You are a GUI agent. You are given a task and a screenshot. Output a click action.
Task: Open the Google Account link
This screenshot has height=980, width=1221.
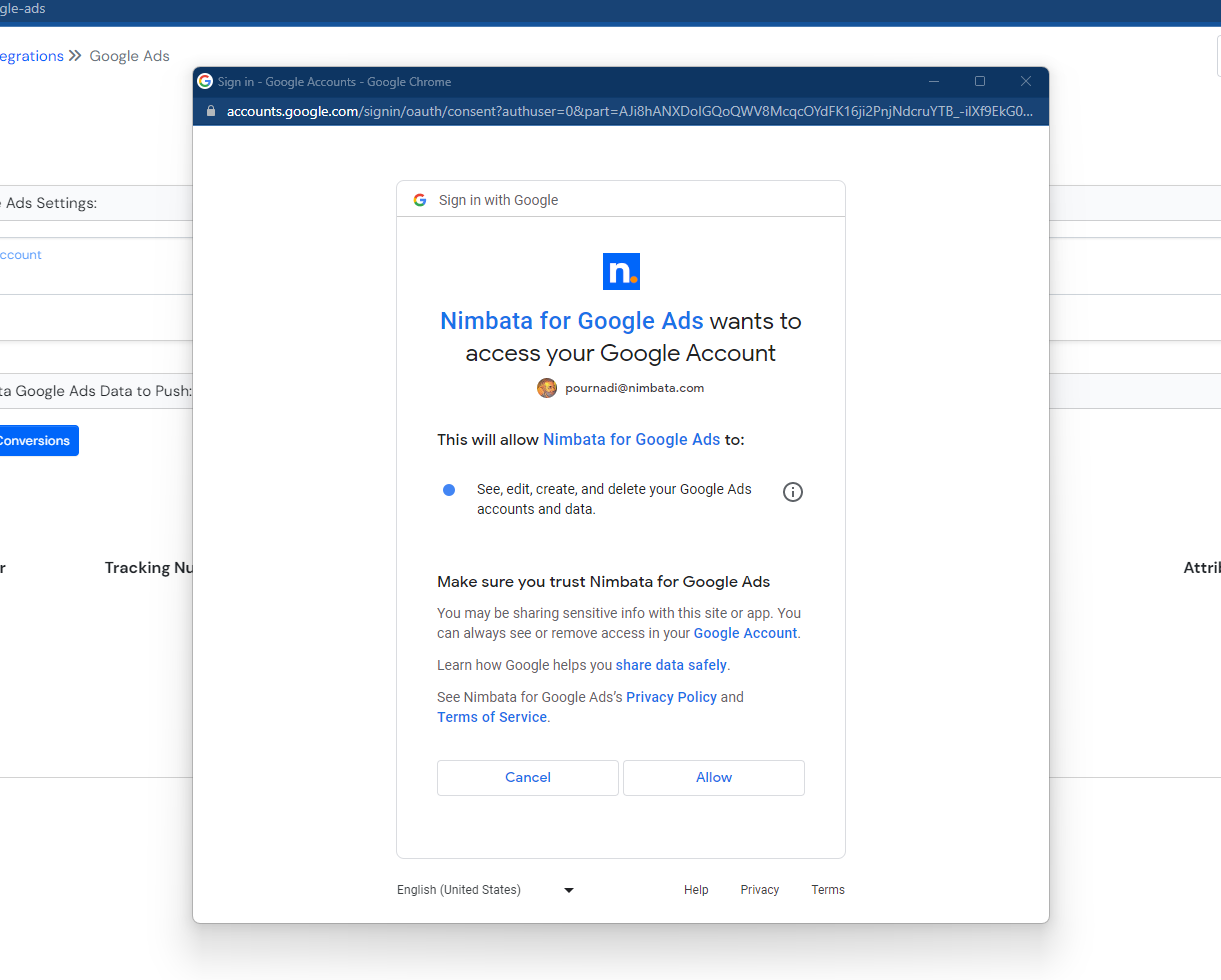[x=745, y=633]
